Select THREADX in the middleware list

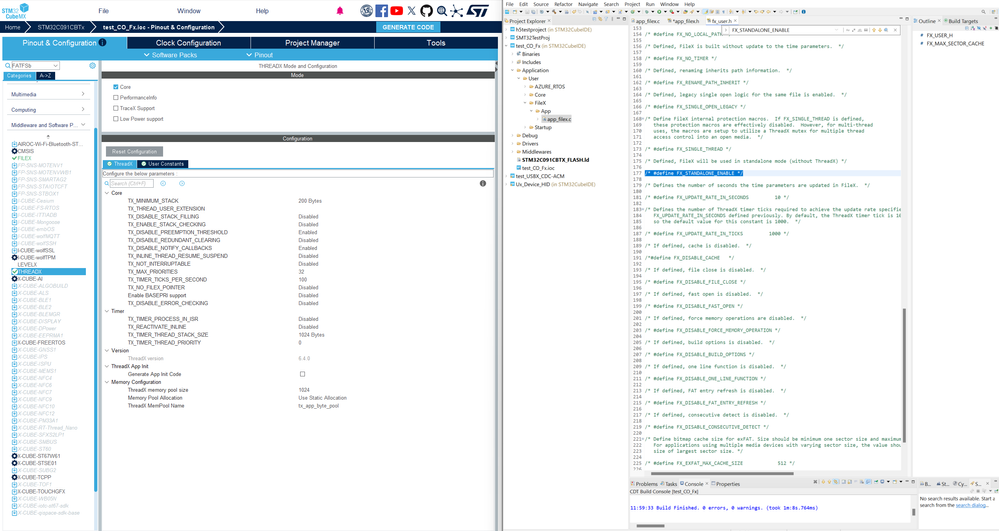click(x=48, y=272)
